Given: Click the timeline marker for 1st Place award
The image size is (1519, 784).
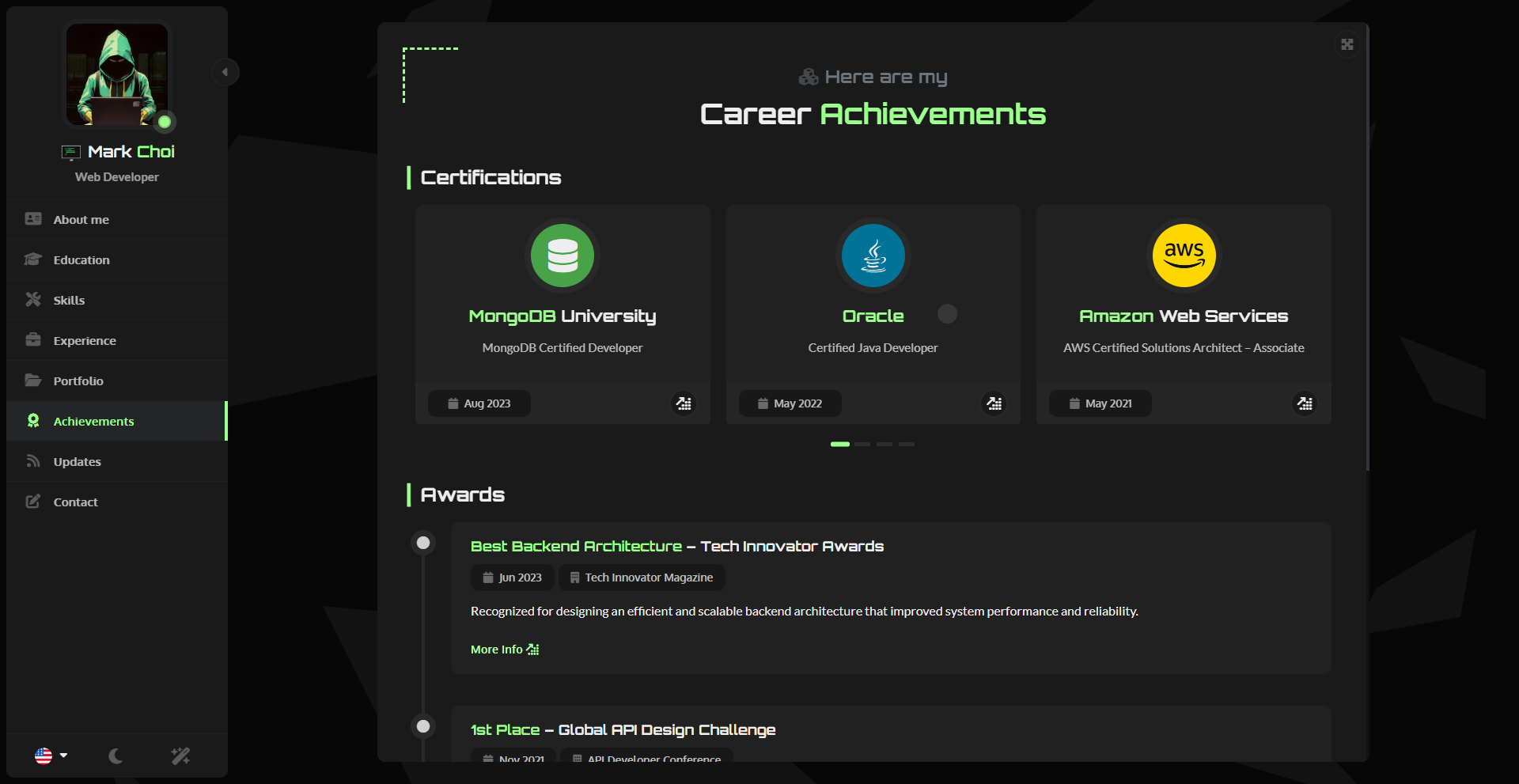Looking at the screenshot, I should point(423,726).
